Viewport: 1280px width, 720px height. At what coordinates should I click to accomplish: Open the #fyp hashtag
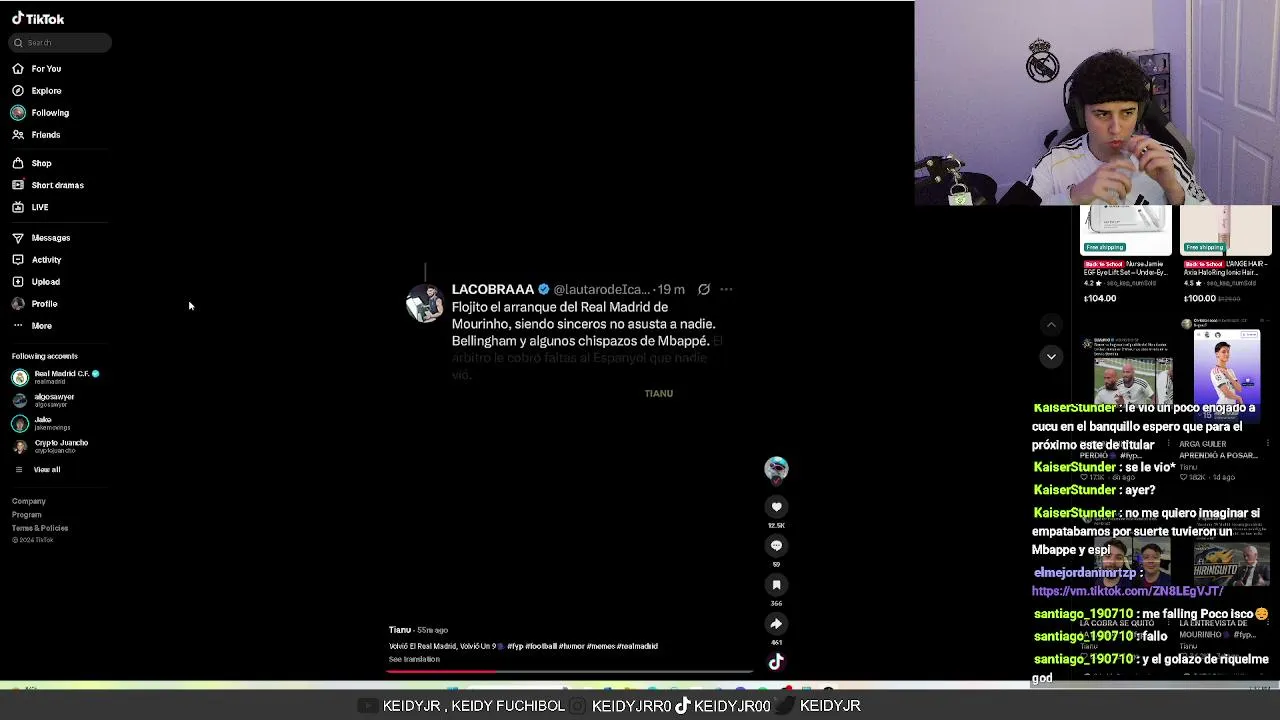[515, 646]
